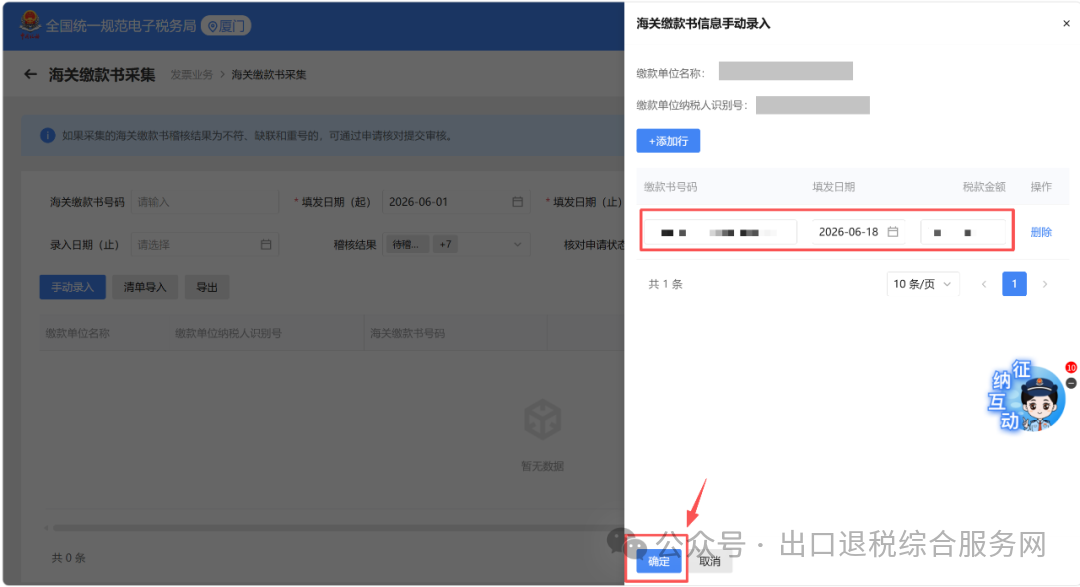1080x587 pixels.
Task: Click the 厦门 location badge in header
Action: [x=226, y=26]
